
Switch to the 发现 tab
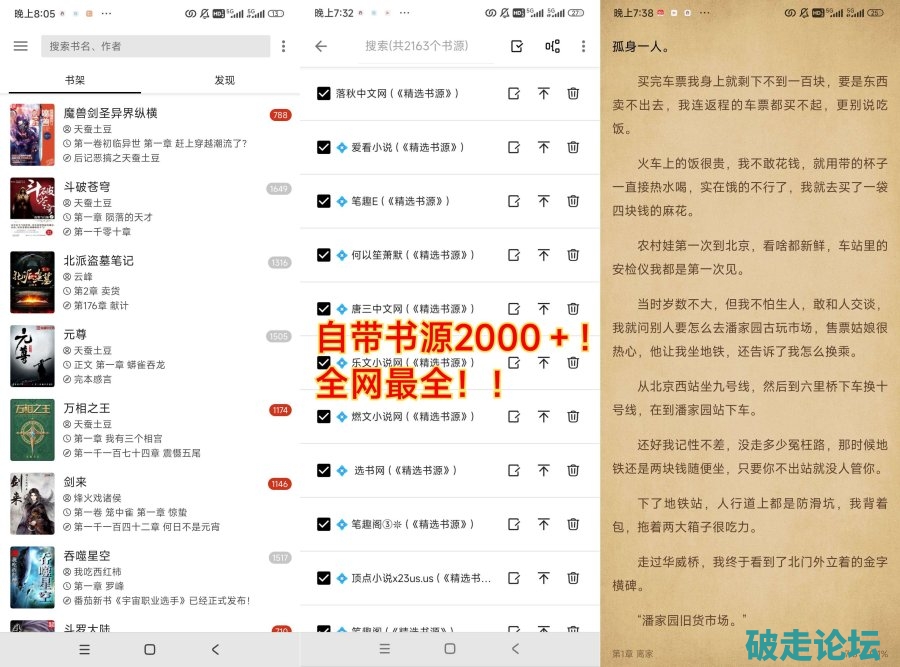(224, 80)
